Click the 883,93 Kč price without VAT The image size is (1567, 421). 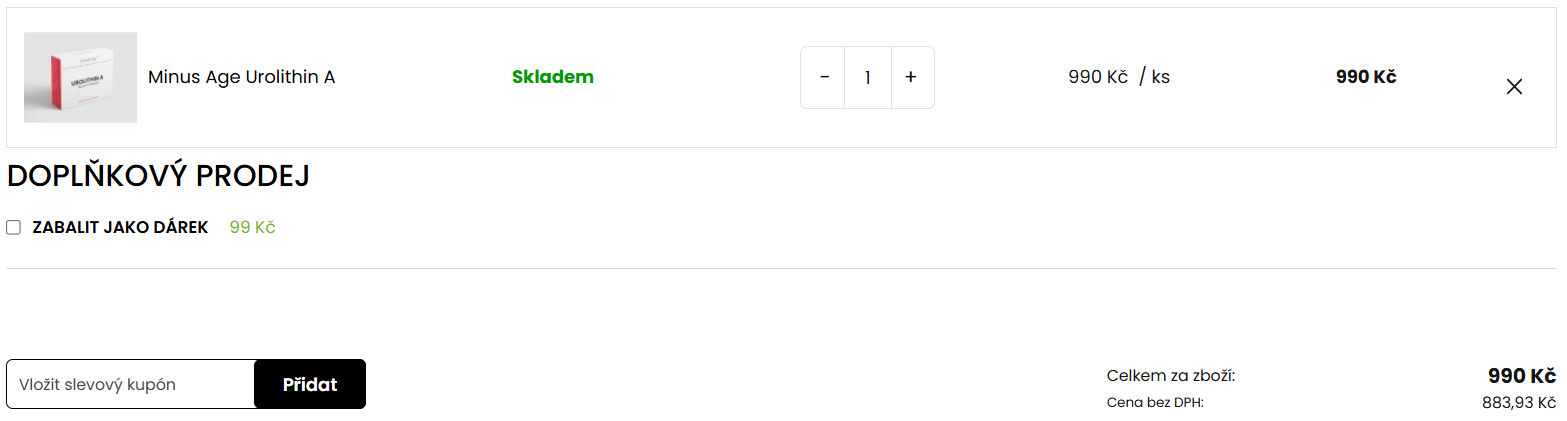pyautogui.click(x=1518, y=403)
